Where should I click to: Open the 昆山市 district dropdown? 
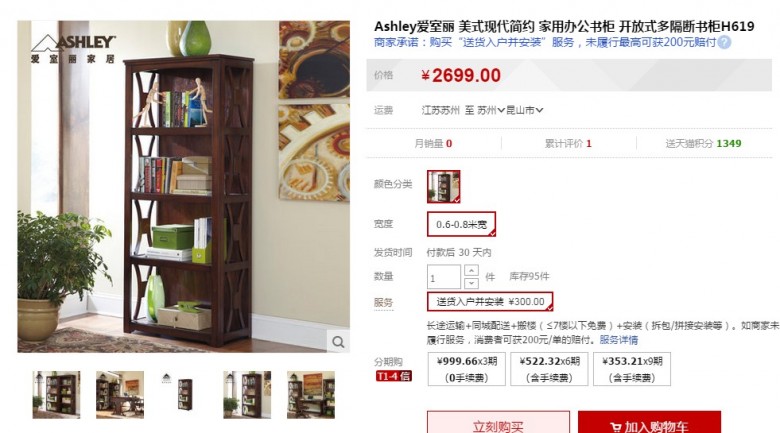(524, 110)
